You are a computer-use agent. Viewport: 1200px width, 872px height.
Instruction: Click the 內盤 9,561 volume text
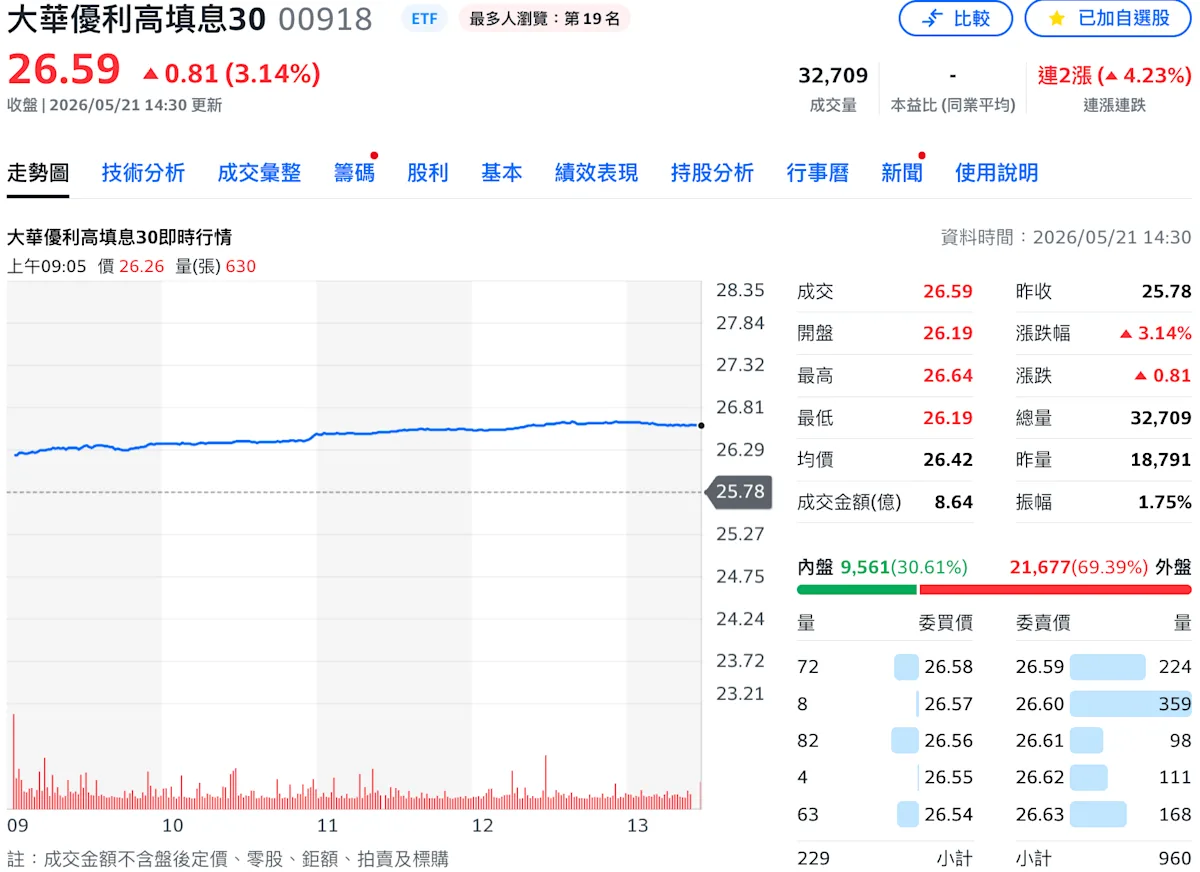[882, 567]
